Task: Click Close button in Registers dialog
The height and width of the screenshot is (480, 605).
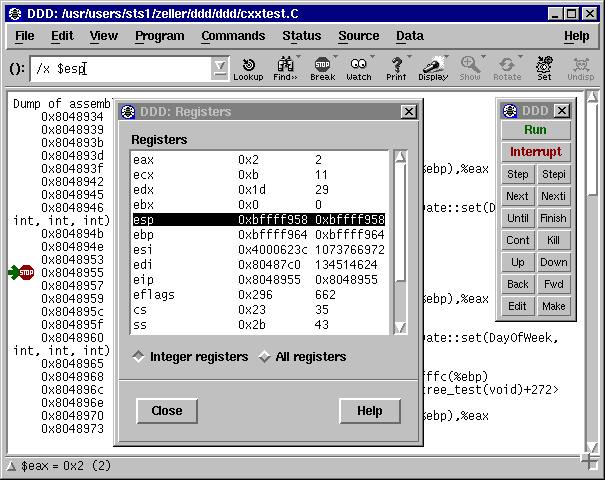Action: 167,411
